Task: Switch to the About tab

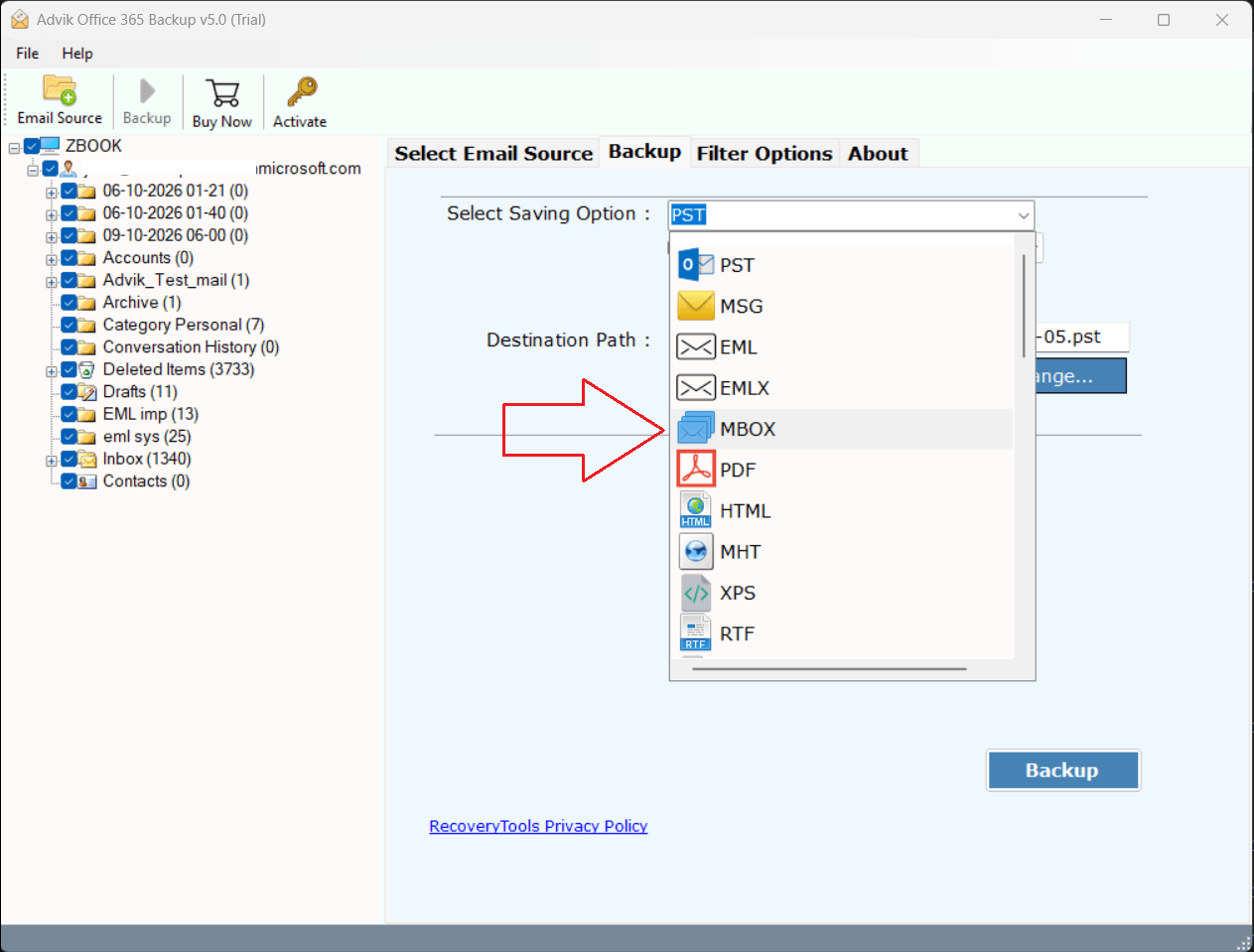Action: [x=878, y=153]
